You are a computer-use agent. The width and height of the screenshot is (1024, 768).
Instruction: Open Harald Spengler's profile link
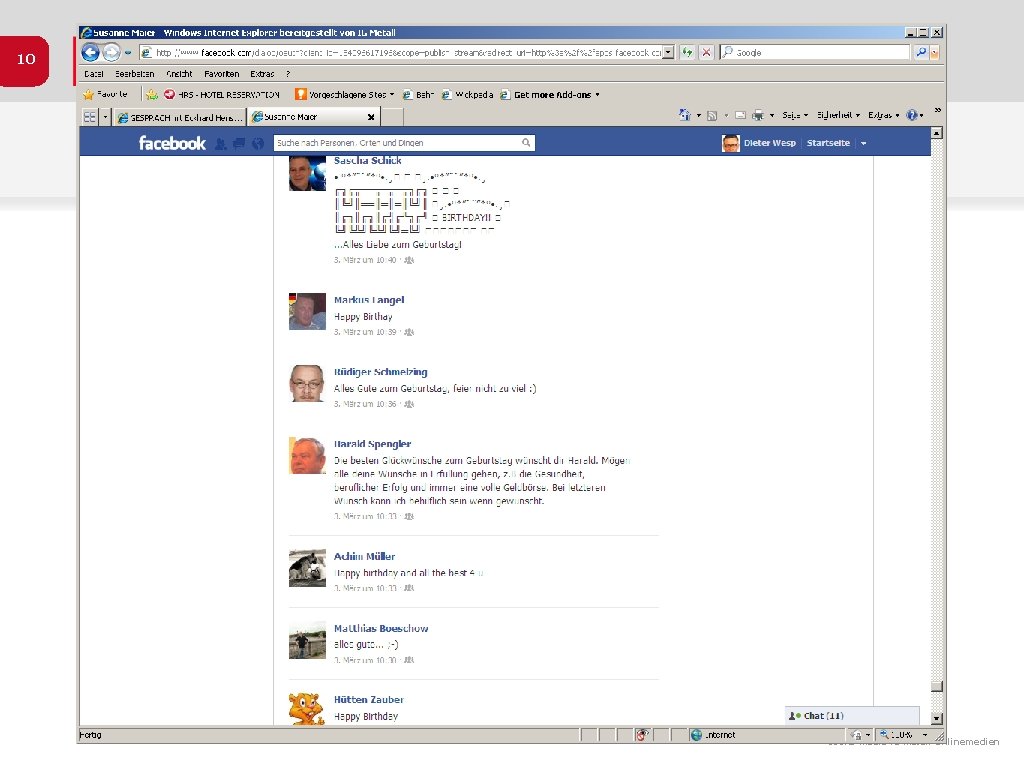click(372, 444)
